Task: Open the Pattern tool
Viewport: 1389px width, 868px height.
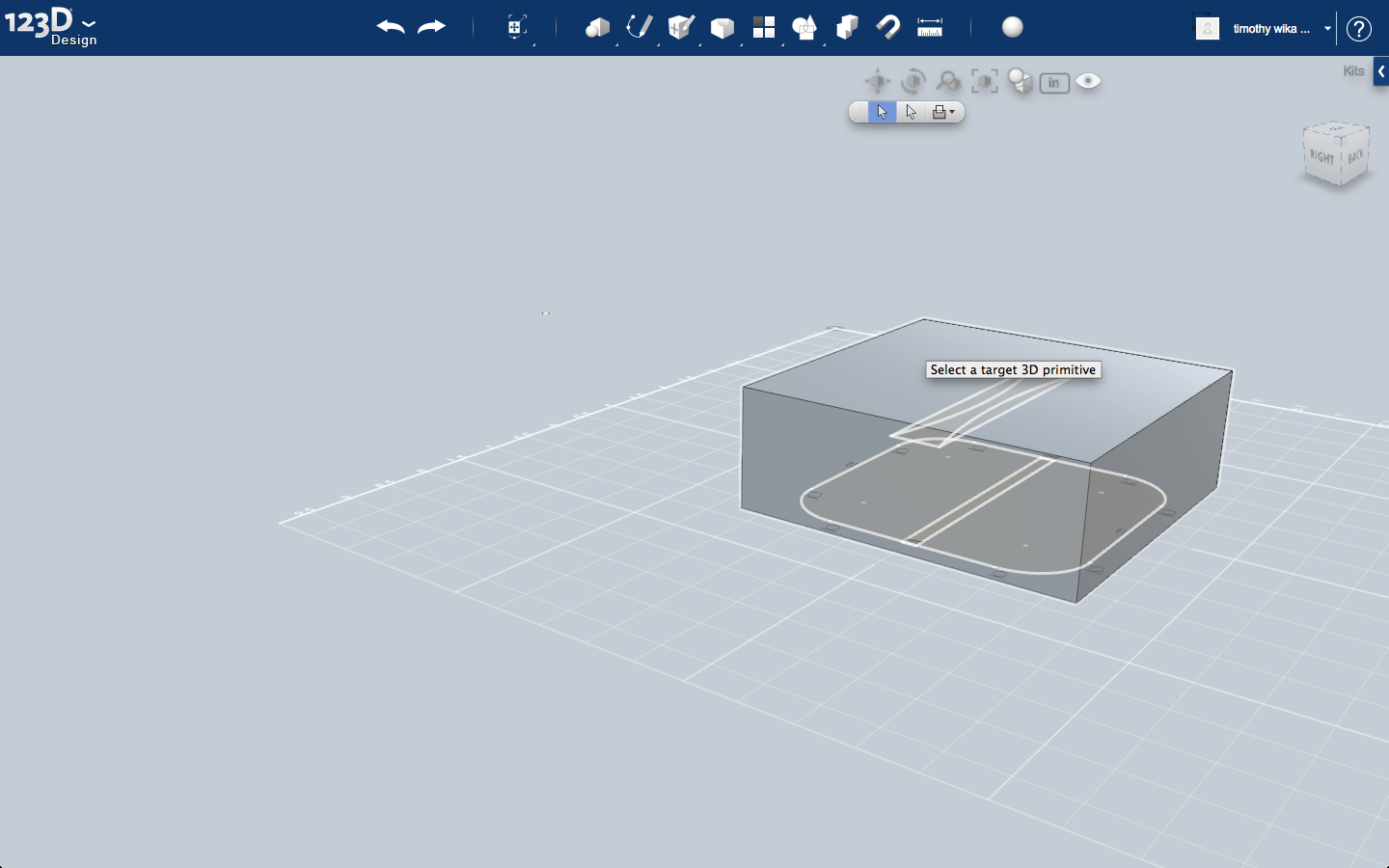Action: 764,27
